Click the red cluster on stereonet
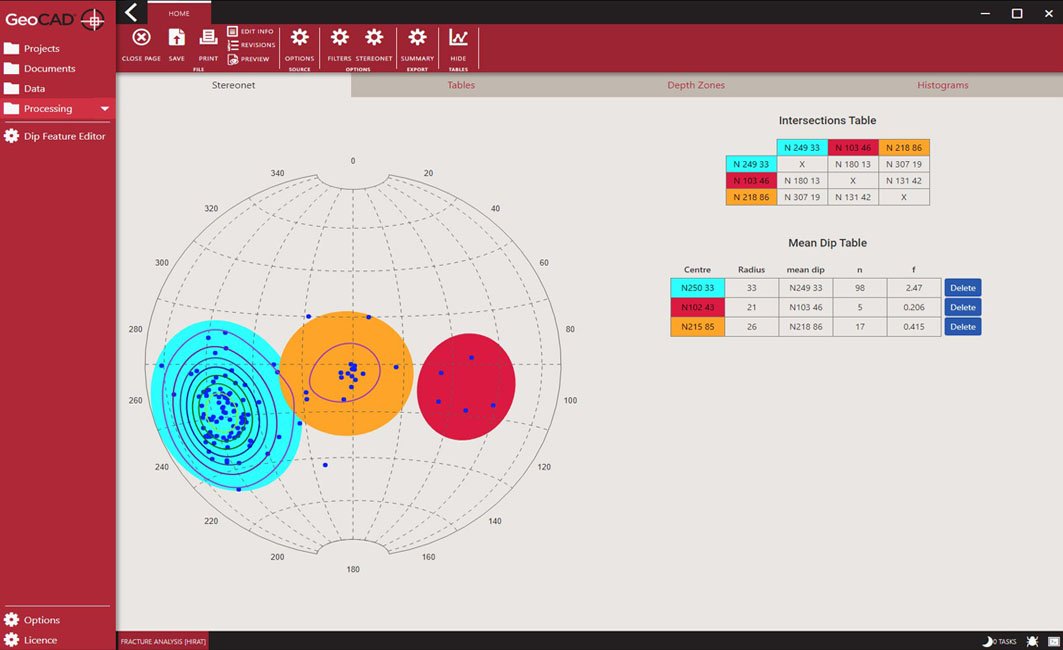 coord(466,386)
